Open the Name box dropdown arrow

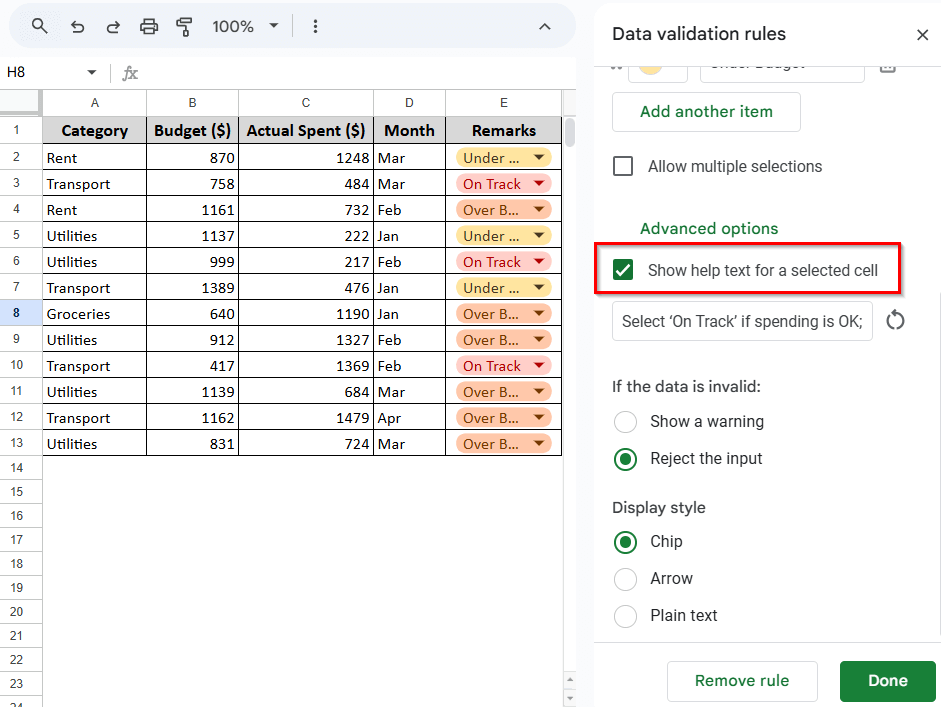tap(91, 72)
